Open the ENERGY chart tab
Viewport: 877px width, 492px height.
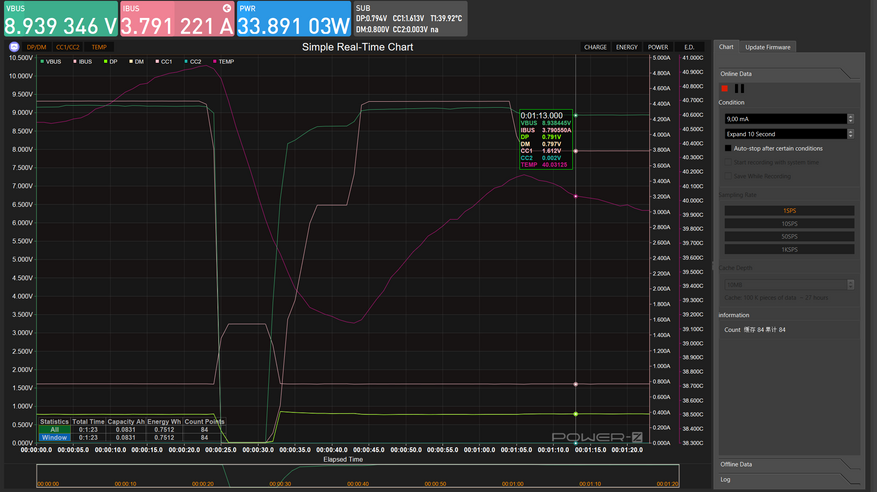point(626,47)
